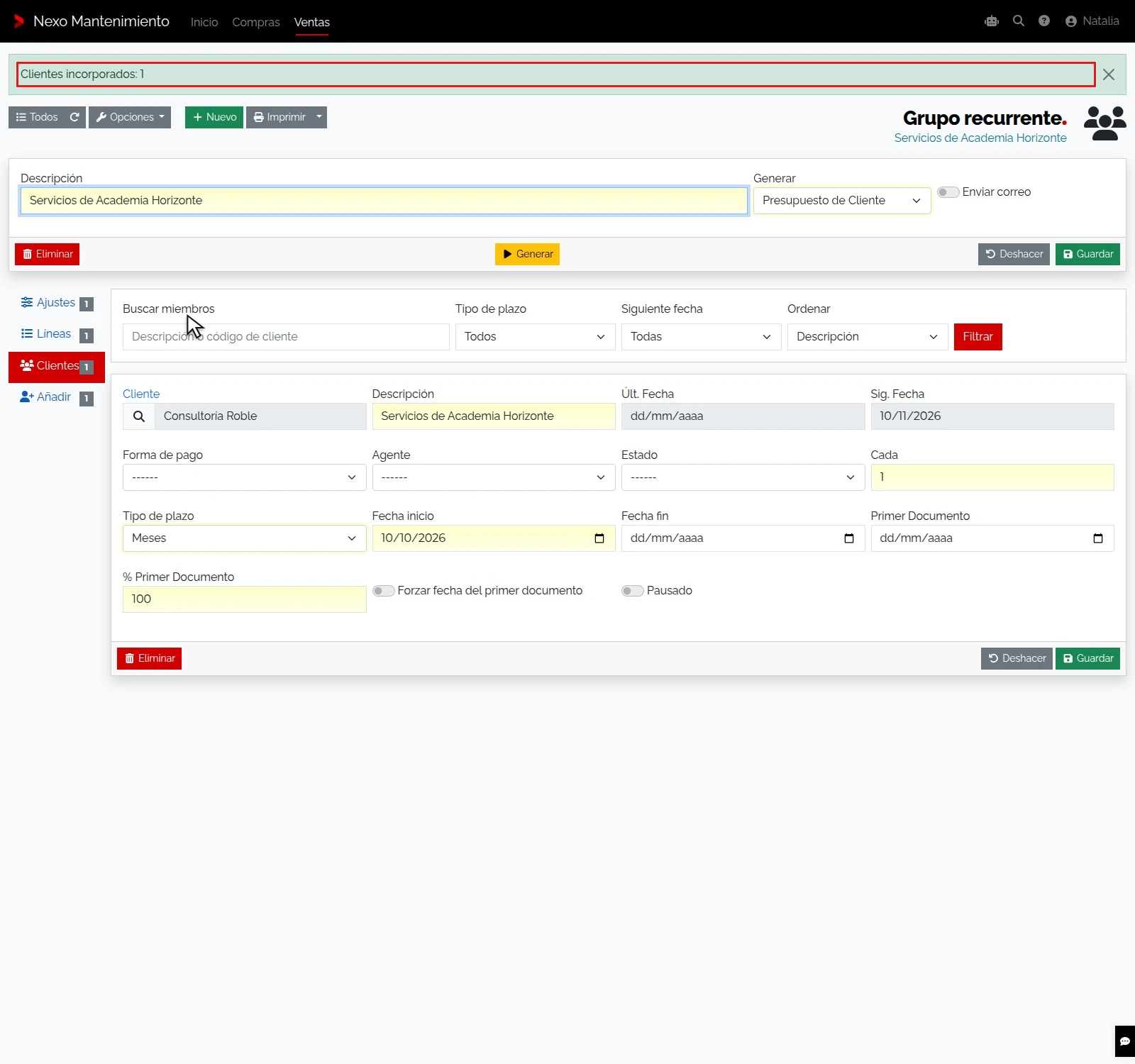
Task: Expand the Imprimir dropdown arrow
Action: (x=319, y=117)
